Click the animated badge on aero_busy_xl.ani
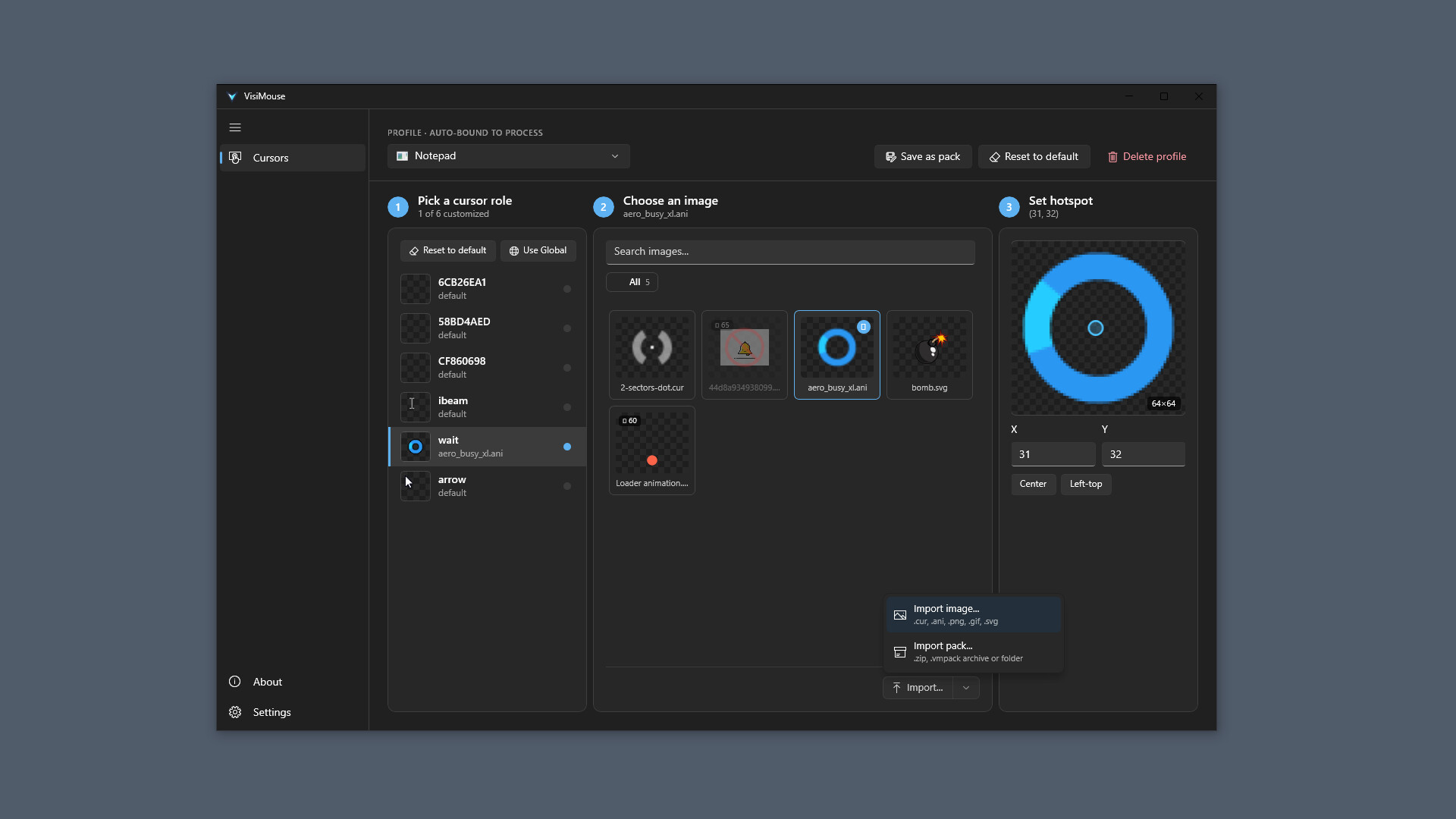Viewport: 1456px width, 819px height. tap(863, 327)
